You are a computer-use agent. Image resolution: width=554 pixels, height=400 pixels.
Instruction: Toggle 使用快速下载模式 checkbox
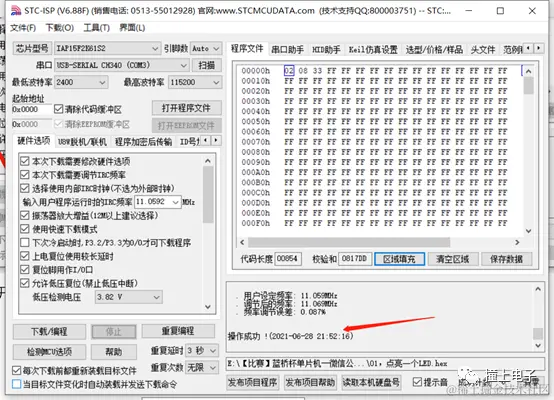(x=24, y=229)
